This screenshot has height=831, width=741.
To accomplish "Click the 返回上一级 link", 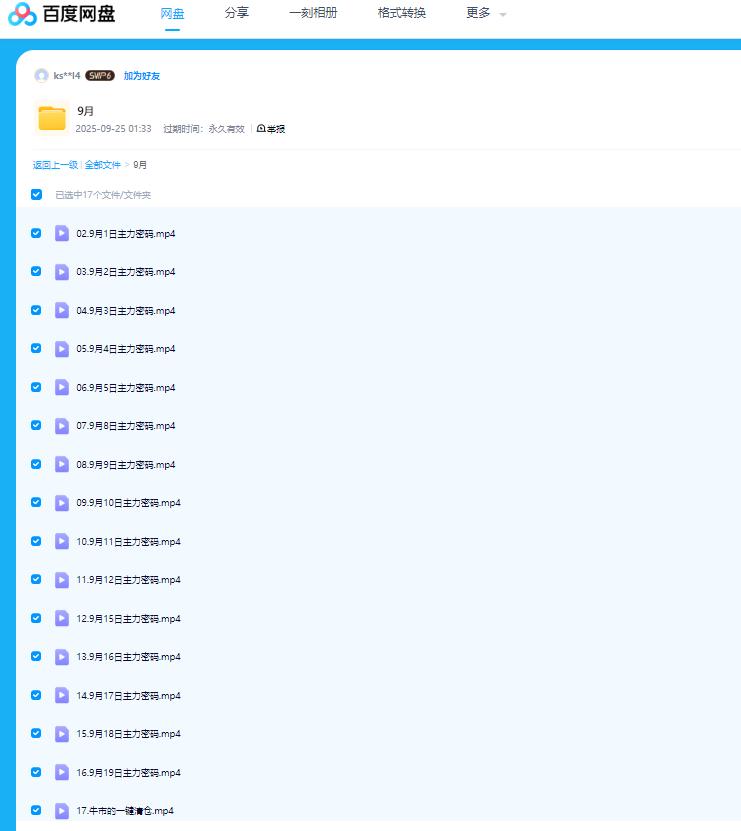I will [55, 165].
